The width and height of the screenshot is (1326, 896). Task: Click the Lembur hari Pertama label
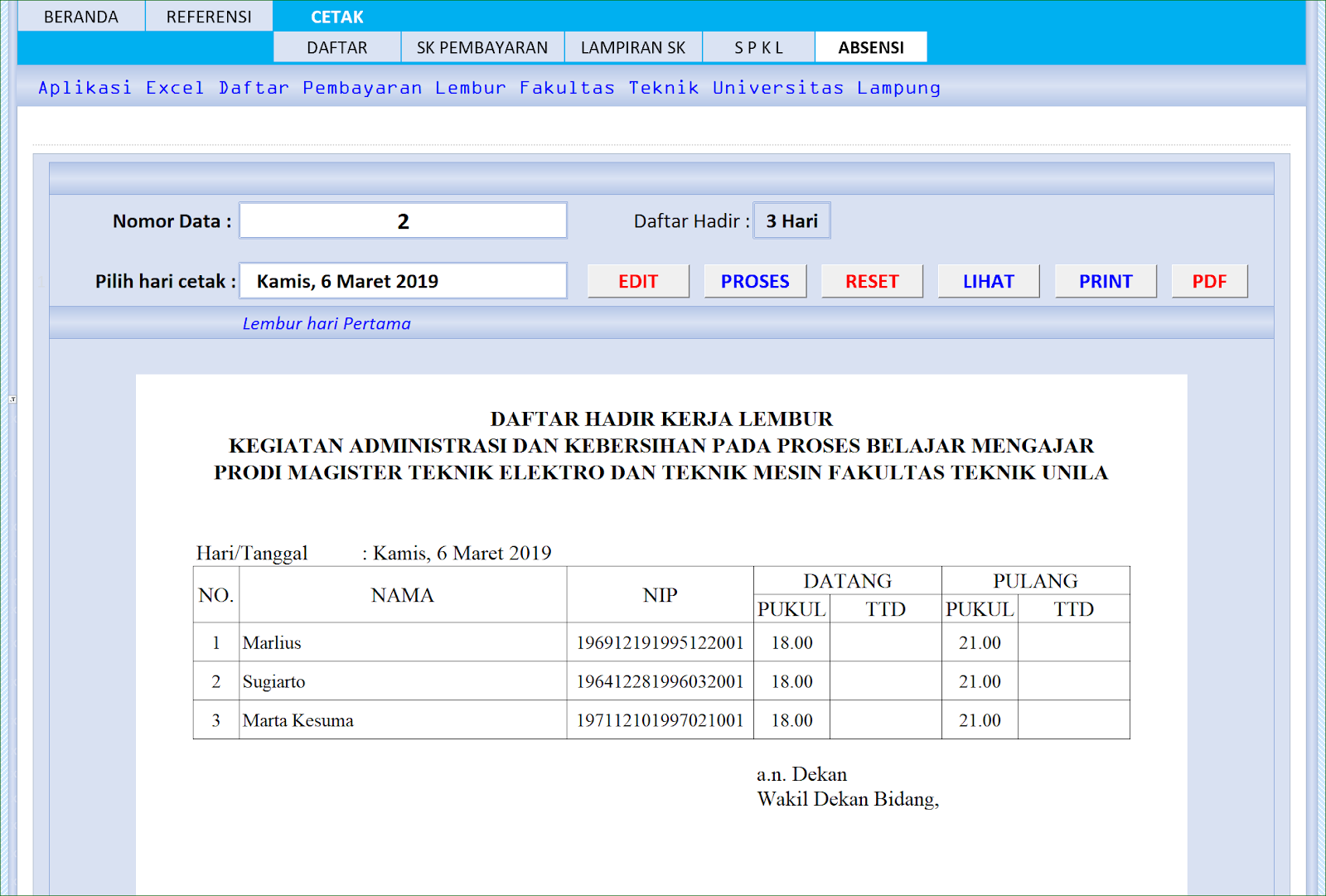326,323
